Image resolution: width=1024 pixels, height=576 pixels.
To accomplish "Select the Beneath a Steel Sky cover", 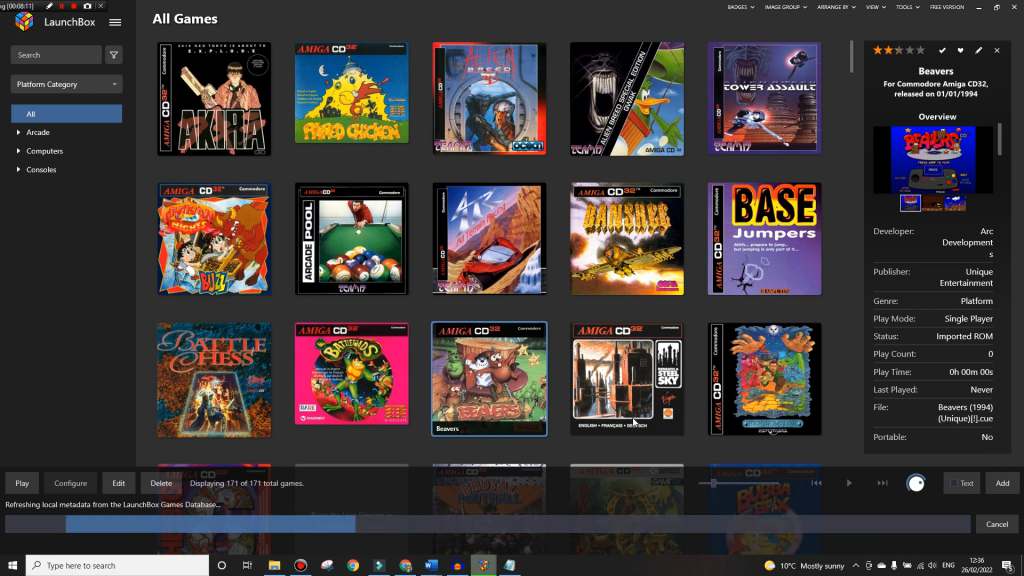I will pyautogui.click(x=627, y=379).
